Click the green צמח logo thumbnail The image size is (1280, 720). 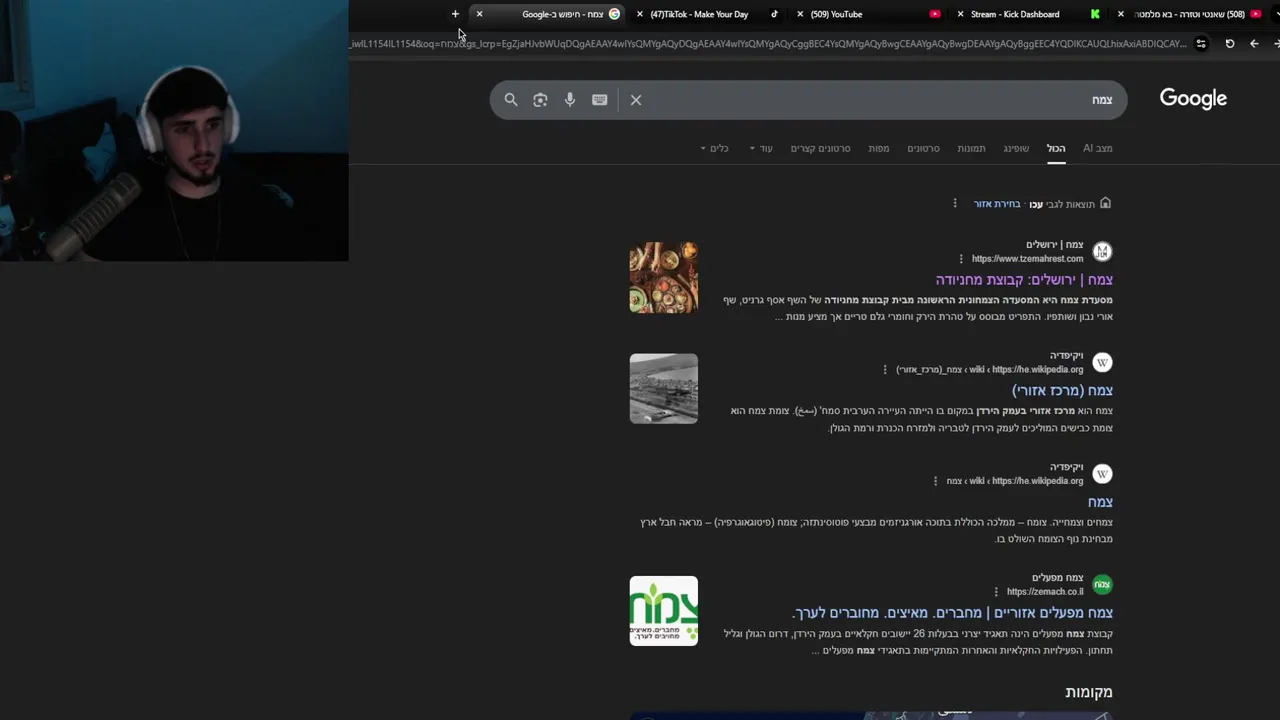tap(664, 611)
